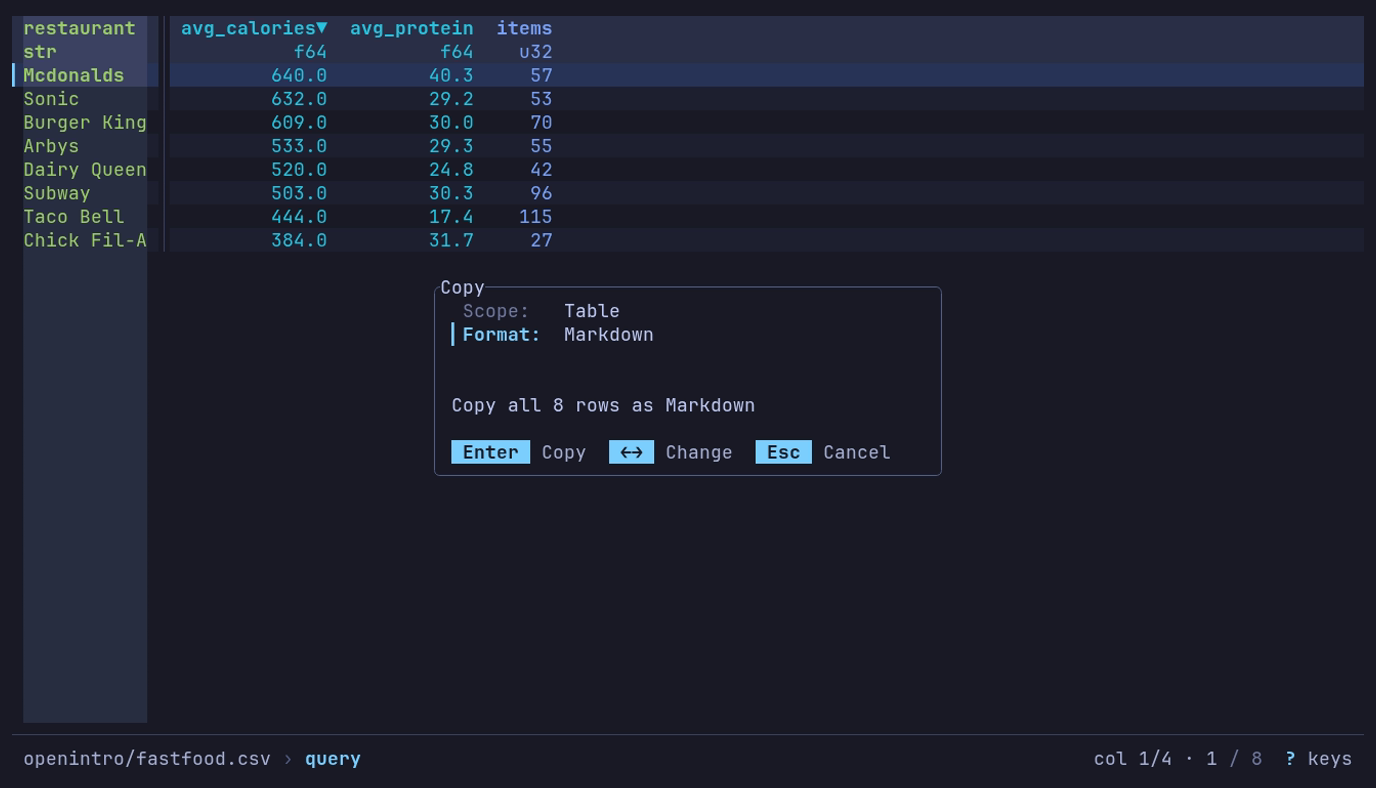Click the 640.0 calories cell
1376x788 pixels.
tap(299, 75)
